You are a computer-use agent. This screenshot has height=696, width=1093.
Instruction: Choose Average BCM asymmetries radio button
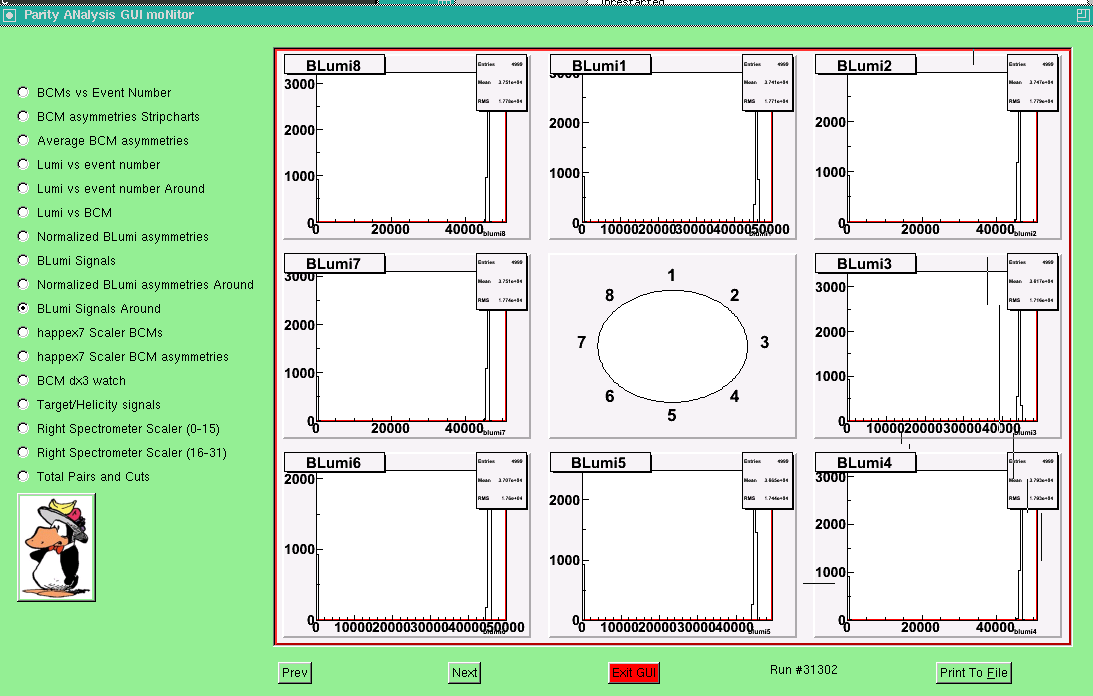pos(24,140)
